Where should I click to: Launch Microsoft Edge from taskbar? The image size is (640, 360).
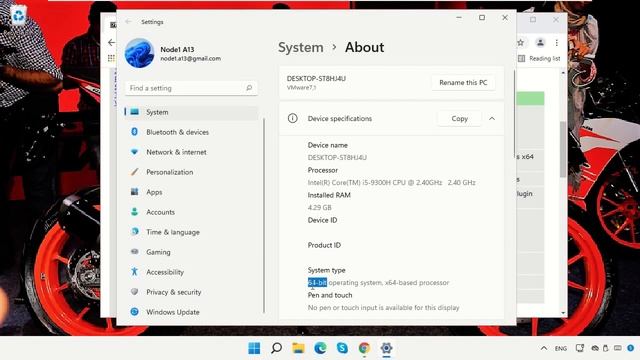tap(320, 348)
